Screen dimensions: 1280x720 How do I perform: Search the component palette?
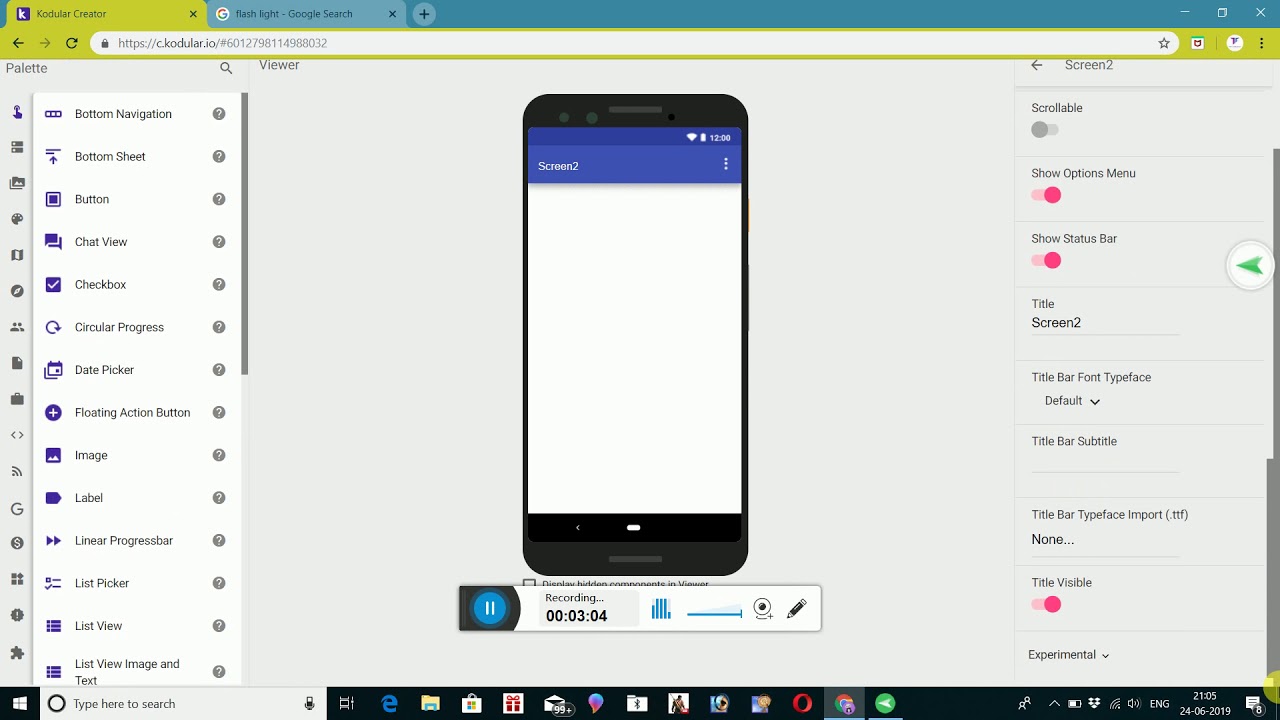pyautogui.click(x=226, y=68)
